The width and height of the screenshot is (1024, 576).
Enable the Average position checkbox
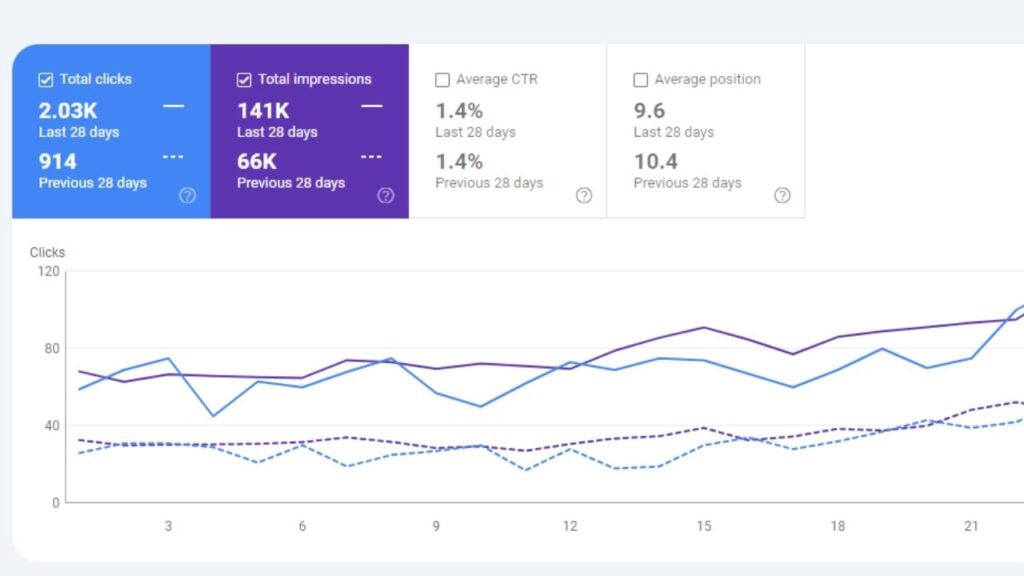point(641,80)
